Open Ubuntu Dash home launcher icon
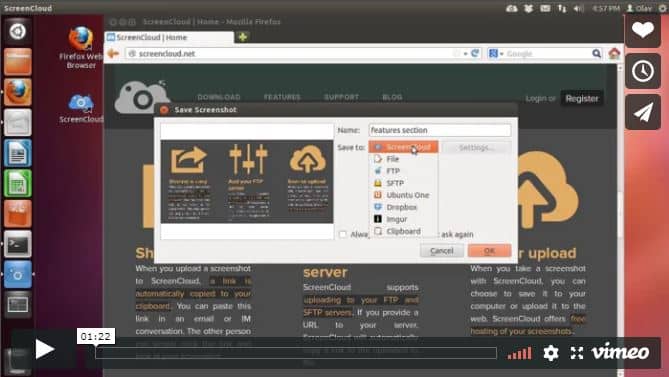The width and height of the screenshot is (669, 377). click(x=17, y=32)
